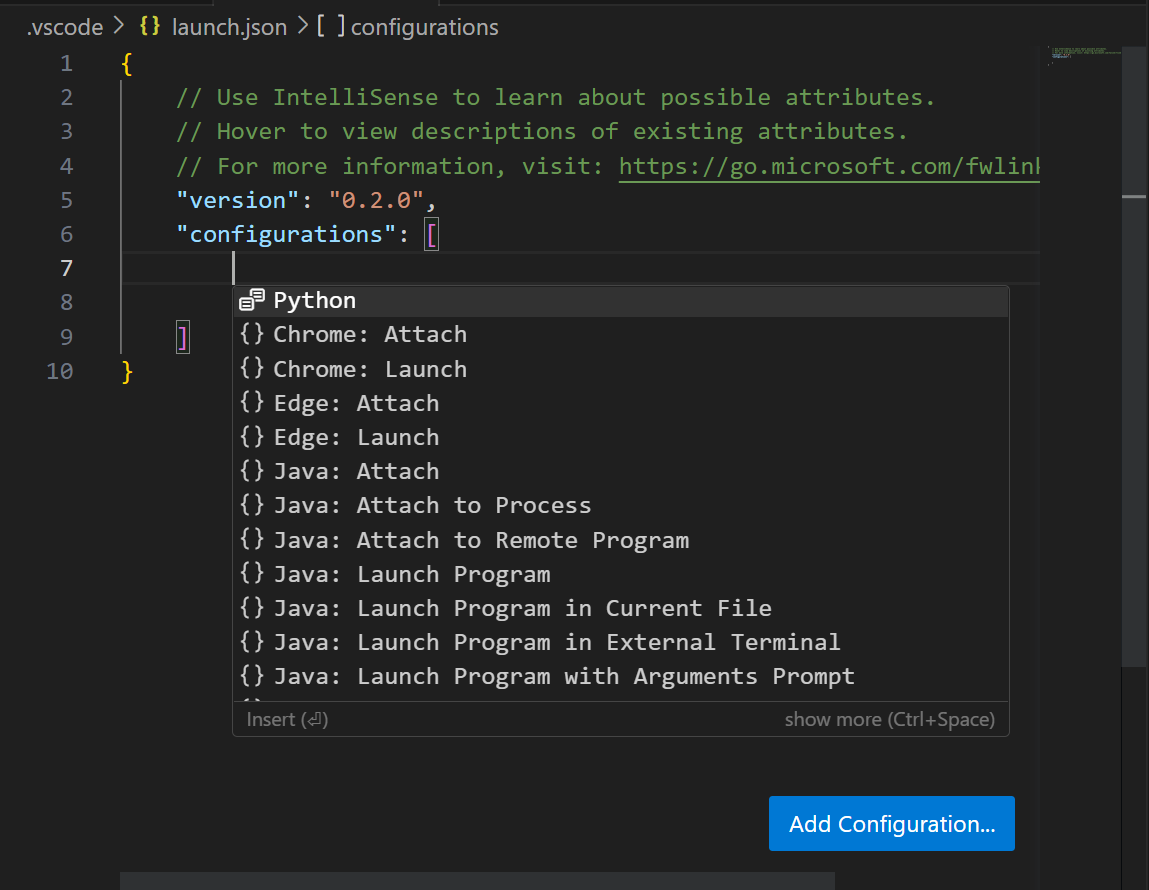Click braces icon beside Java: Attach to Process
Screen dimensions: 1149x890
(252, 505)
